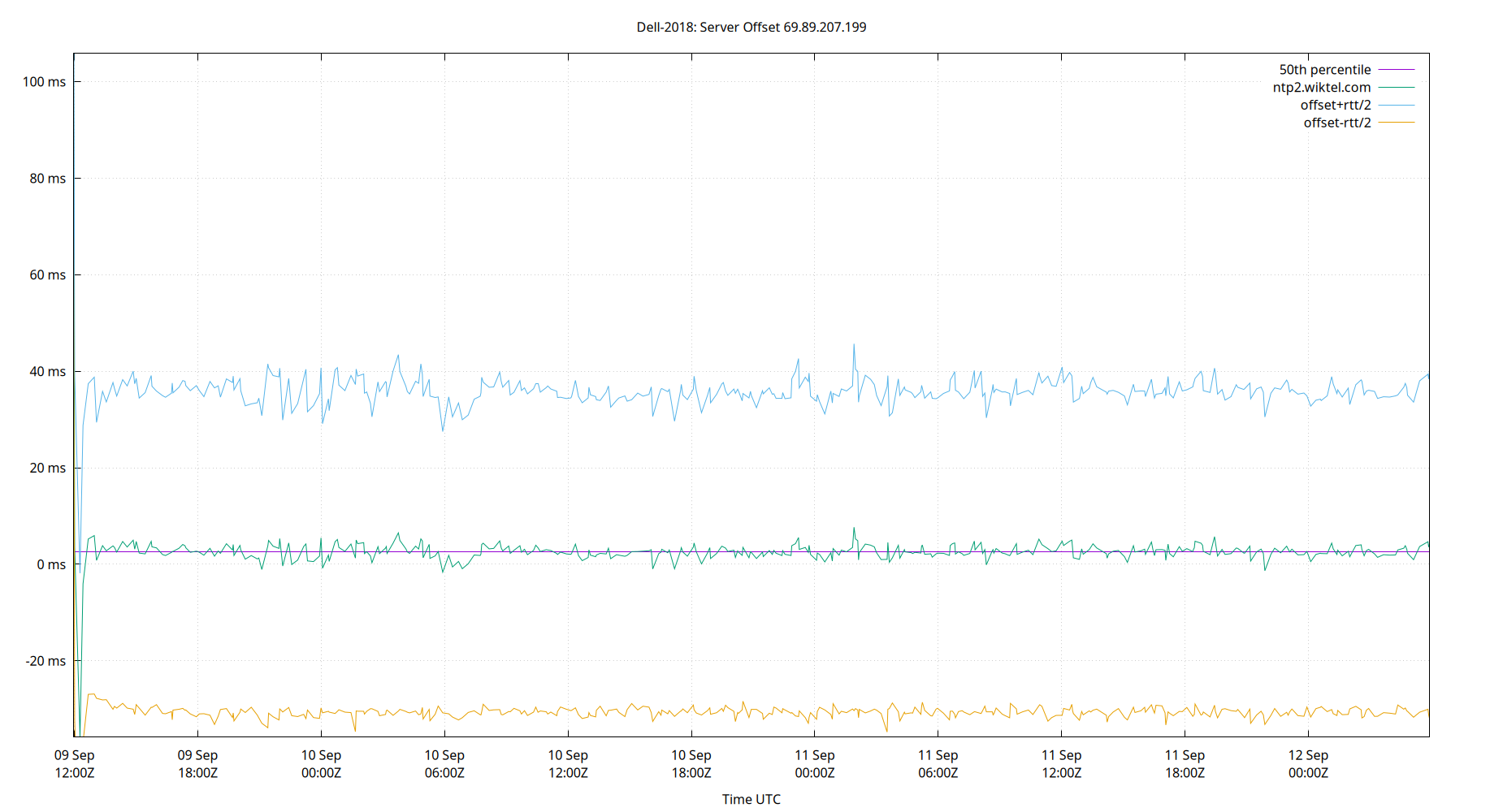Click the 10 Sep 18:00Z time label
The width and height of the screenshot is (1503, 812).
(691, 764)
